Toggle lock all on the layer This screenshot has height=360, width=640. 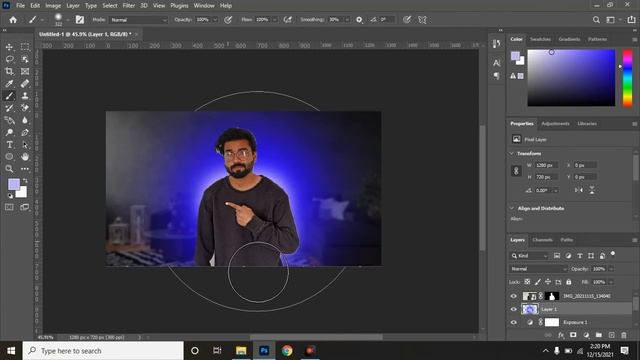click(x=569, y=282)
